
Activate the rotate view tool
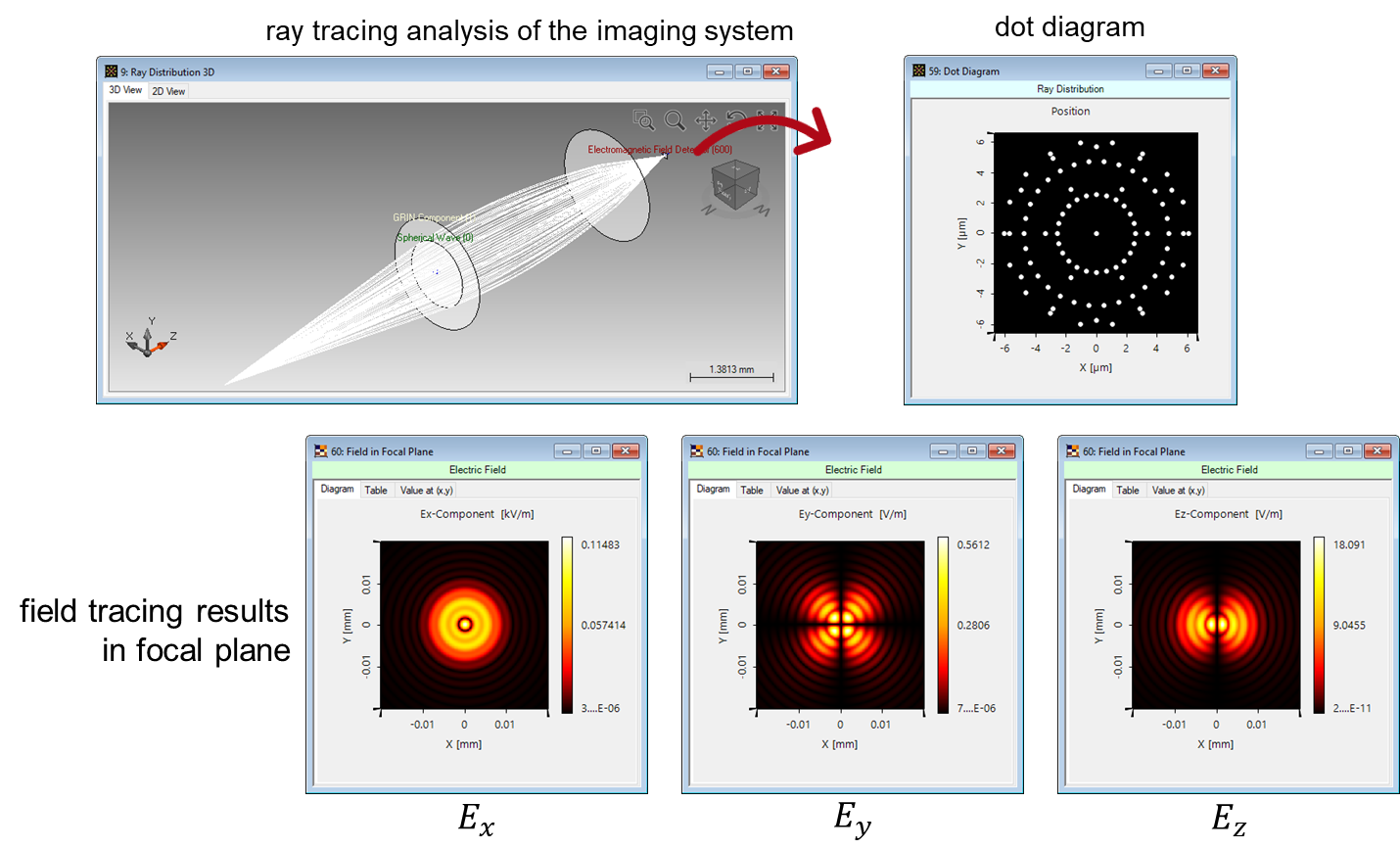point(735,119)
